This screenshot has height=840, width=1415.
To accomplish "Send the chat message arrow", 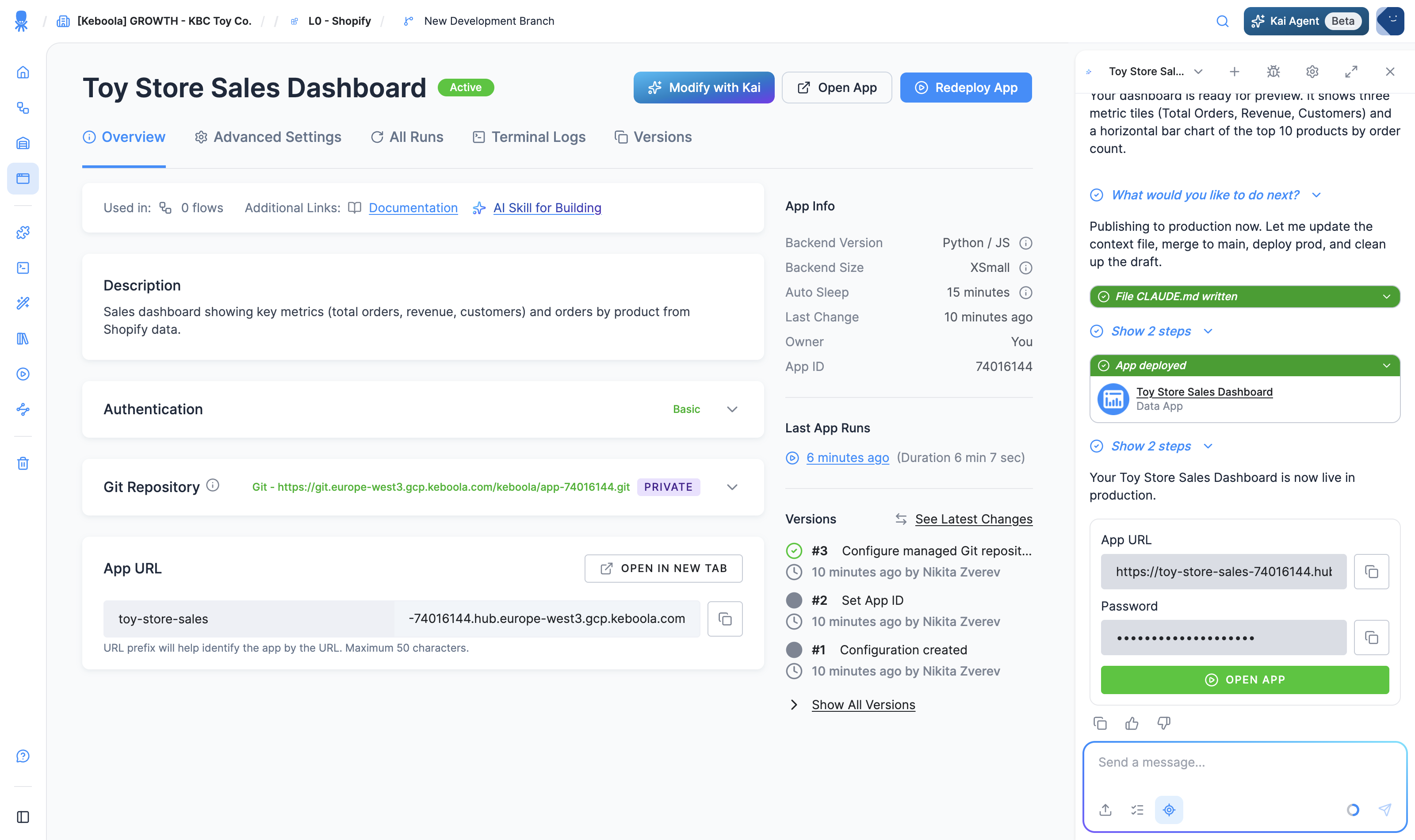I will [x=1385, y=809].
